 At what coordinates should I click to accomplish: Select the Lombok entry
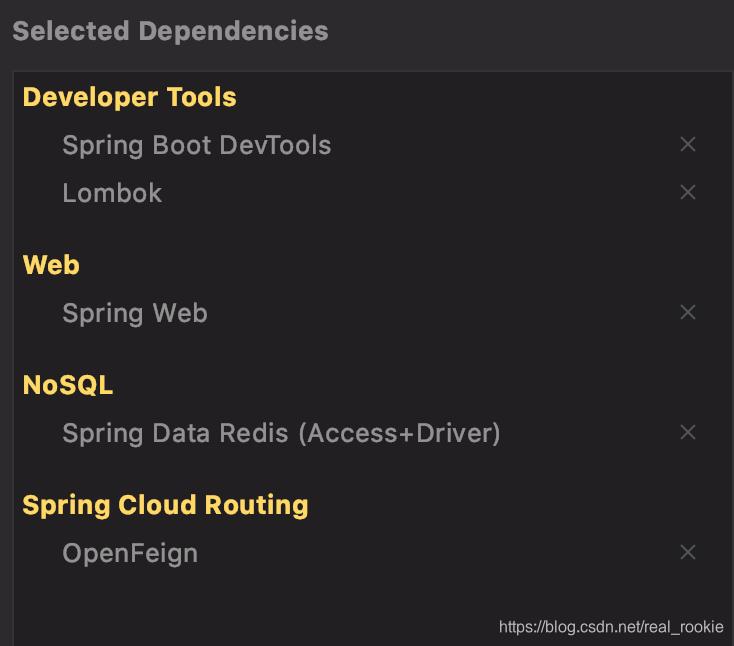pos(112,193)
